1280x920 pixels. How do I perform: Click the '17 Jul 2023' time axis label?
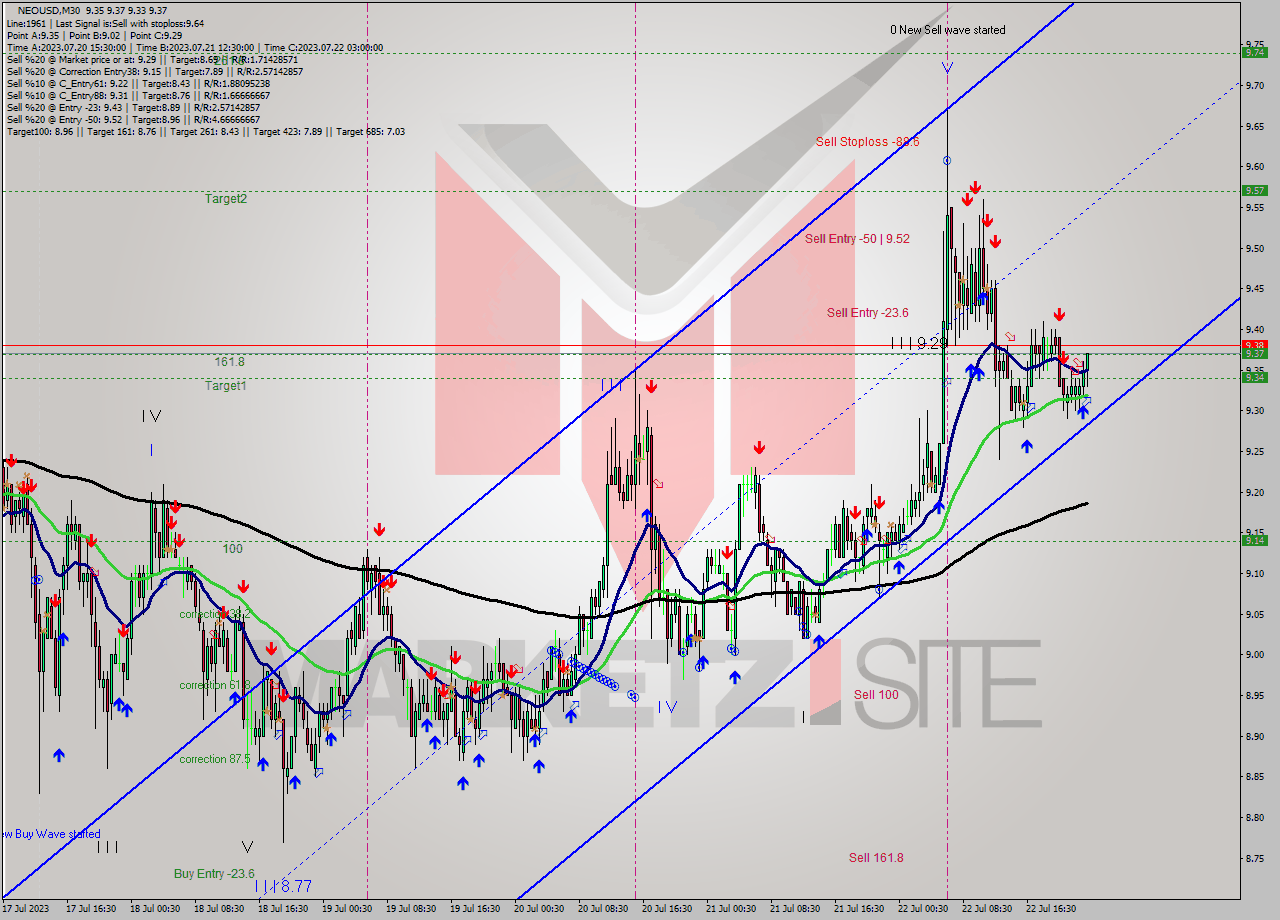coord(25,909)
